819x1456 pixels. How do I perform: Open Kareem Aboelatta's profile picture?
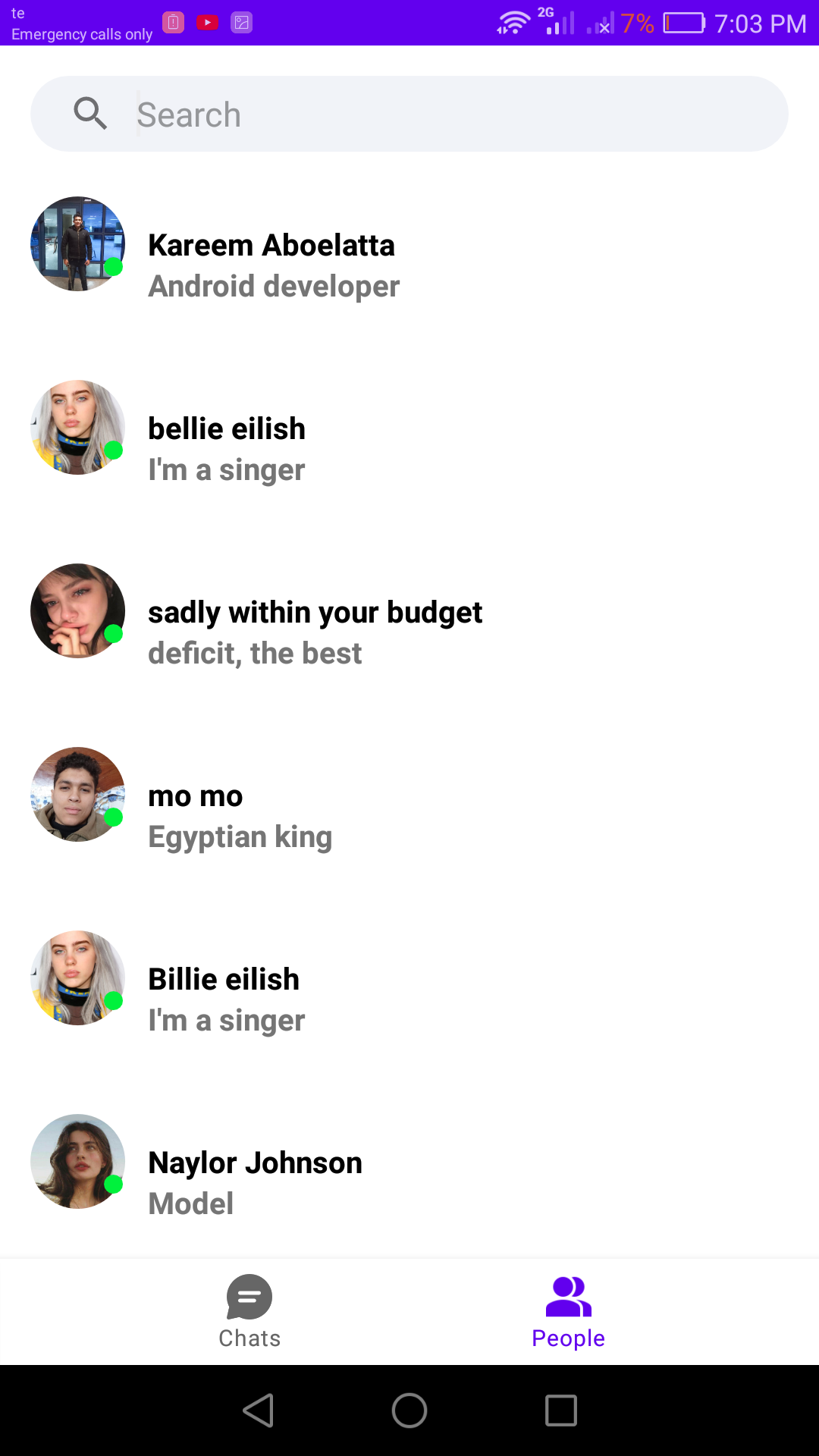[x=77, y=244]
